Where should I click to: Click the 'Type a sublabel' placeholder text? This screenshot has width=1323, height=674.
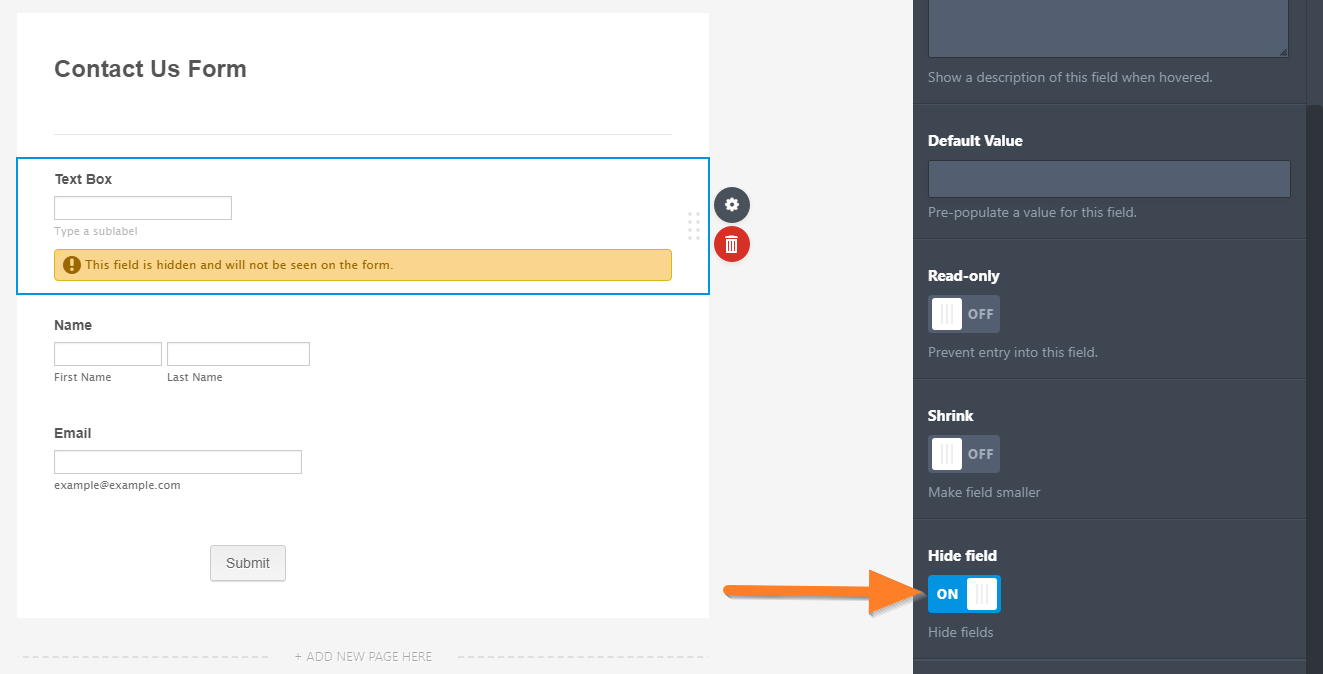pos(96,232)
